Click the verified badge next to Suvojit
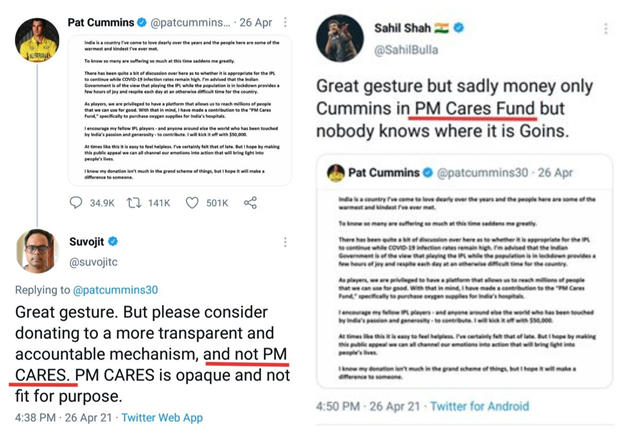Viewport: 624px width, 440px height. [114, 242]
